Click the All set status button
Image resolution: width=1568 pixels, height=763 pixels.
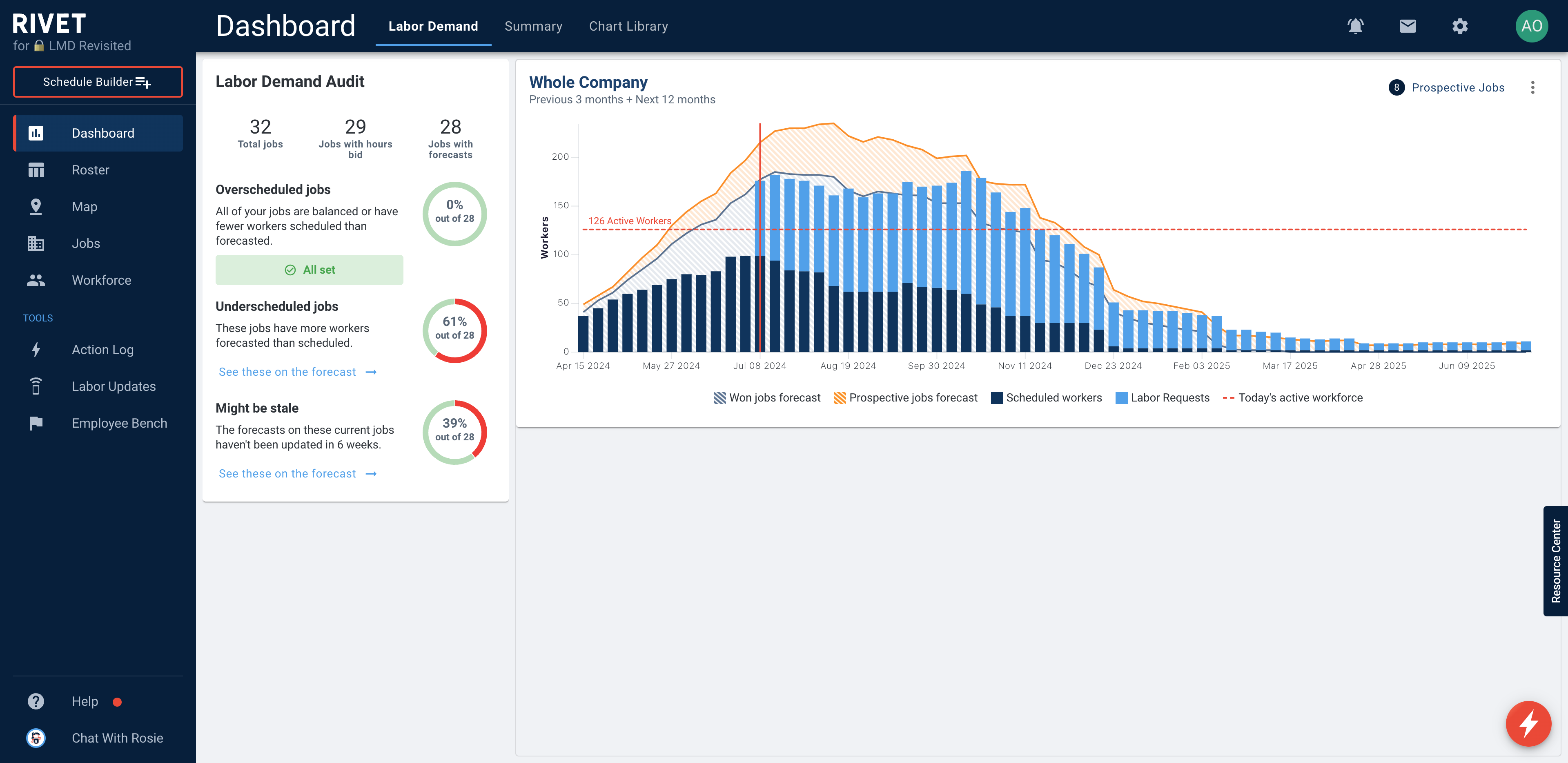point(309,270)
